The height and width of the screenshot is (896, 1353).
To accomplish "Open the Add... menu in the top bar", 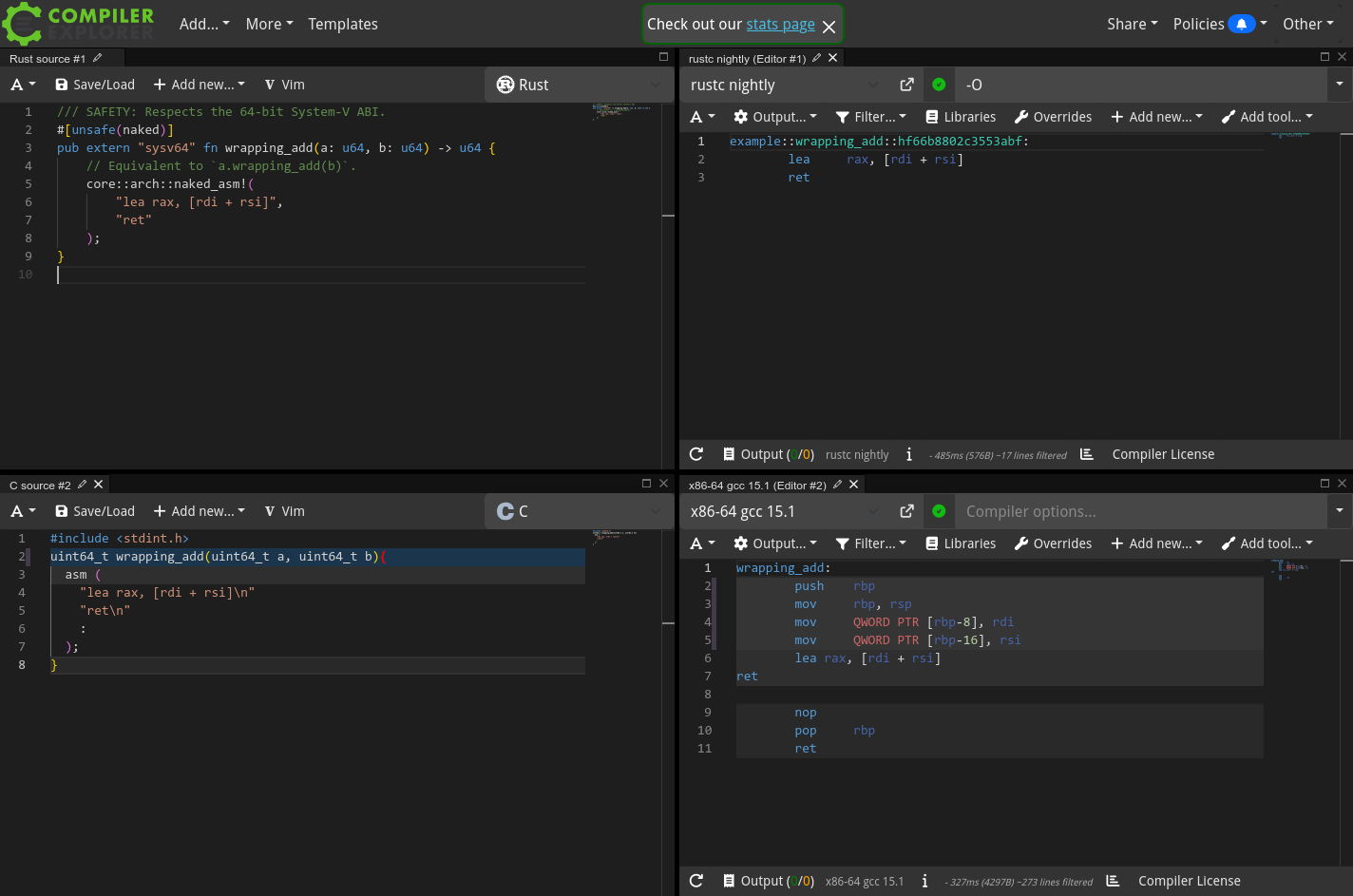I will (x=204, y=24).
